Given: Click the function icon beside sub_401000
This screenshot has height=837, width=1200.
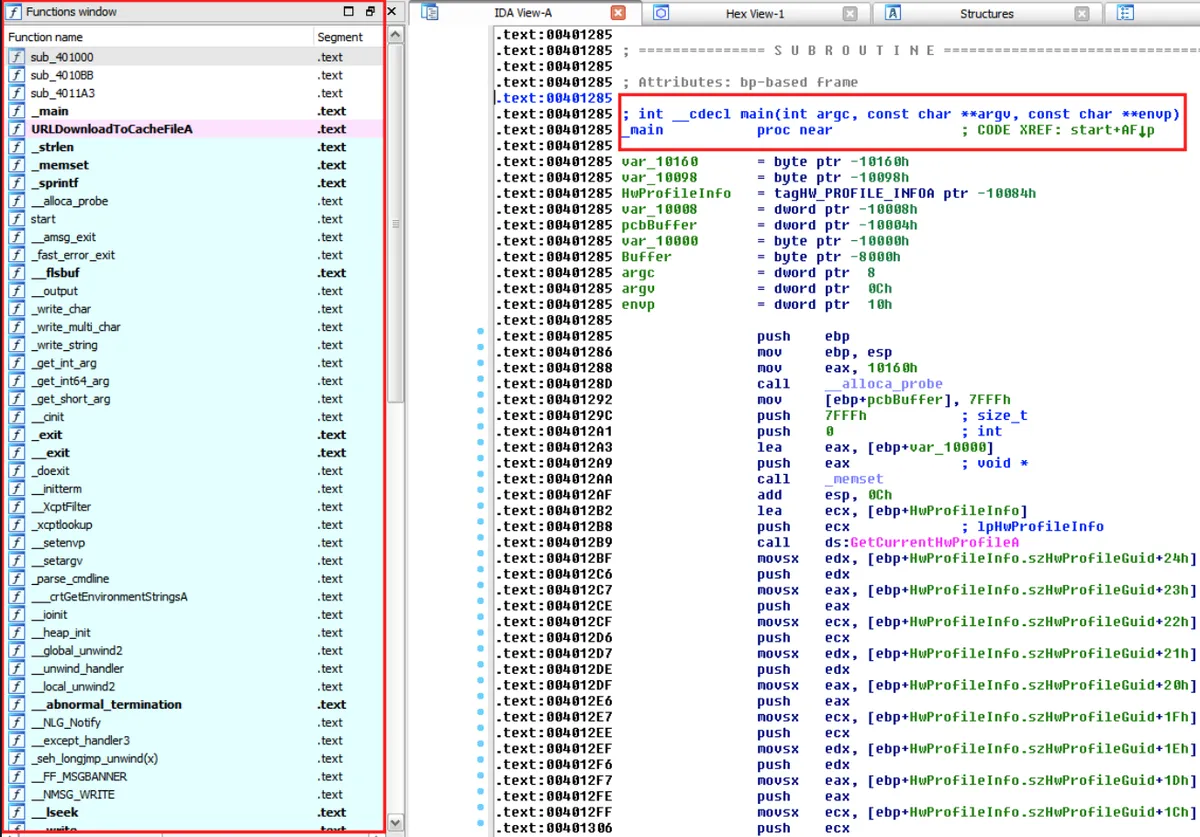Looking at the screenshot, I should click(16, 57).
